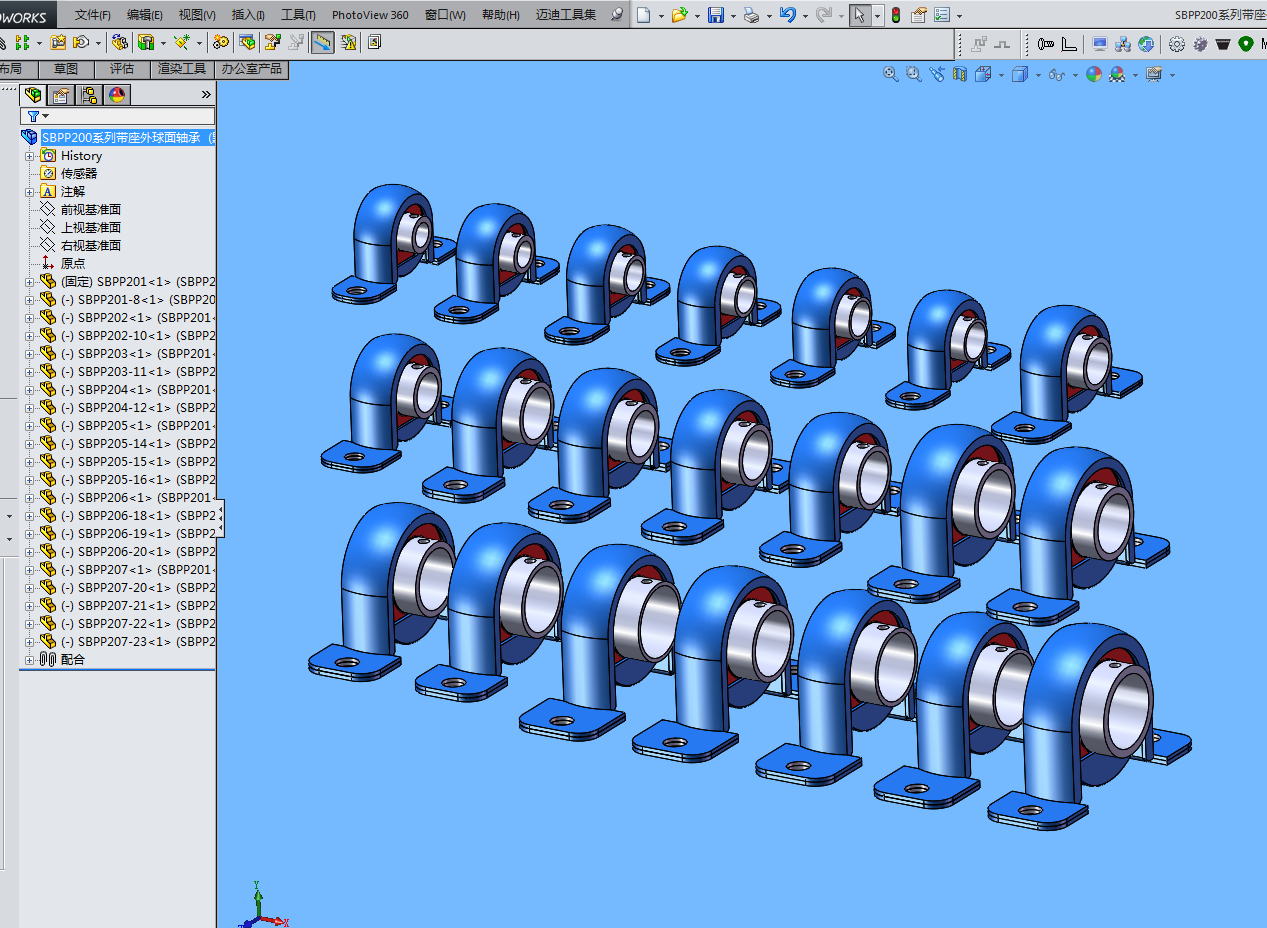Open the PropertyManager tab
The width and height of the screenshot is (1267, 928).
tap(61, 95)
